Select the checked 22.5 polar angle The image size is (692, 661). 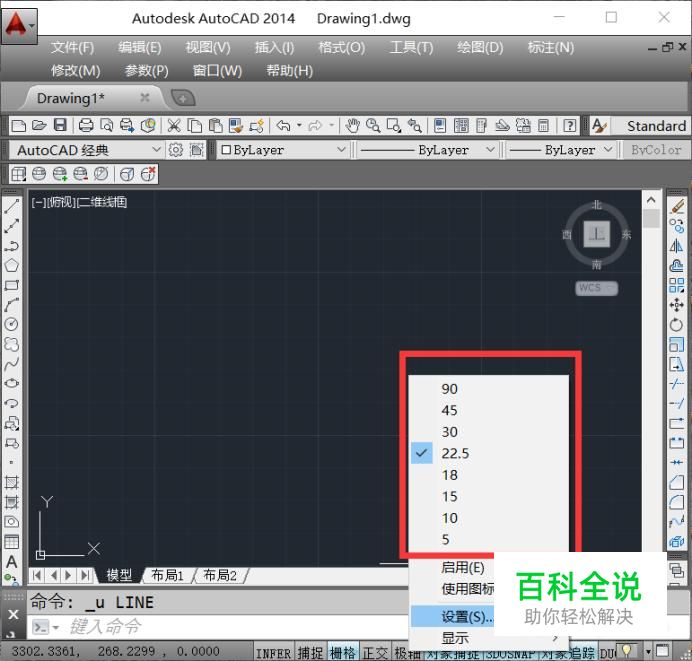(x=489, y=454)
